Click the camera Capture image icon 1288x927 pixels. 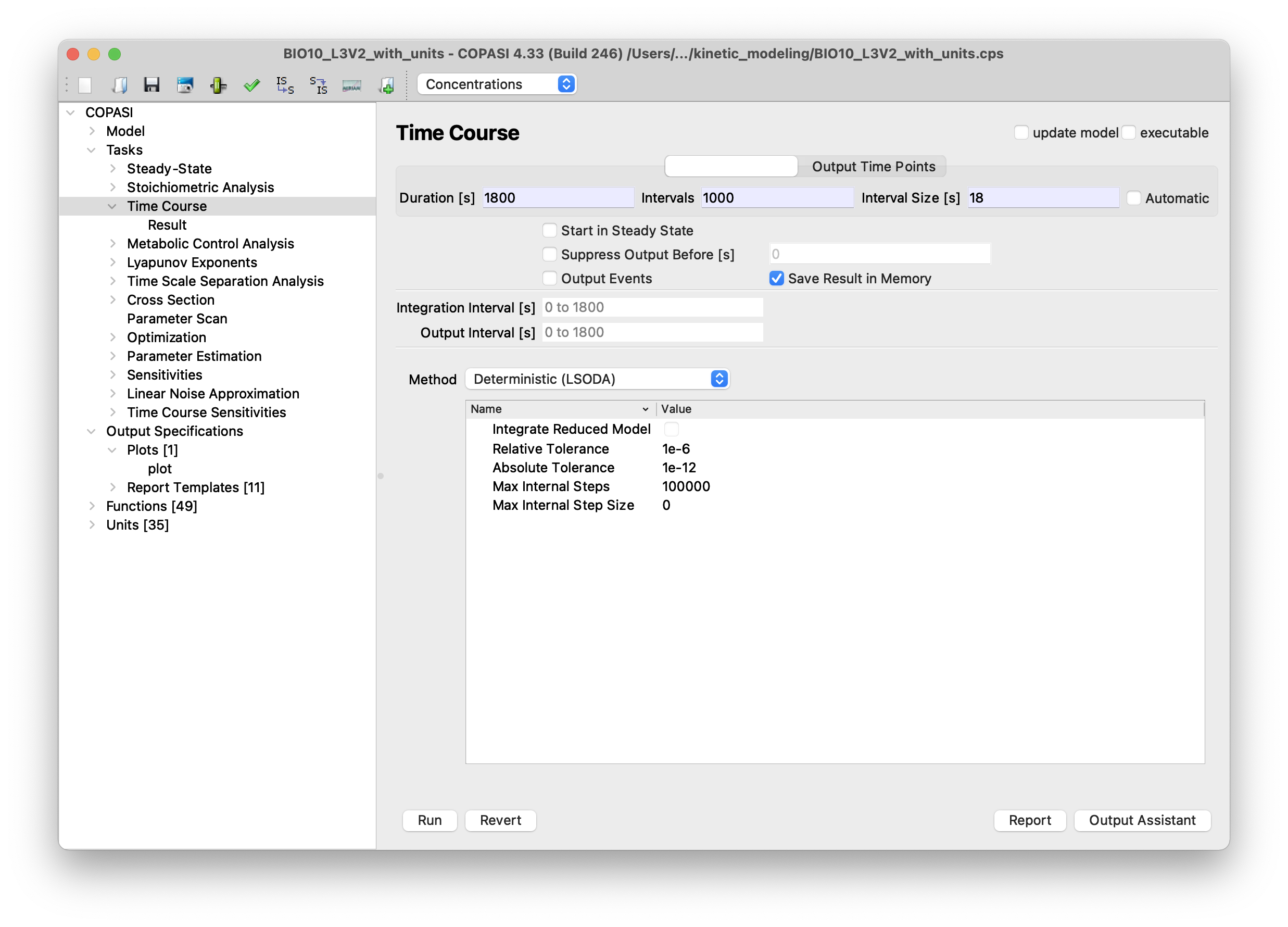185,85
